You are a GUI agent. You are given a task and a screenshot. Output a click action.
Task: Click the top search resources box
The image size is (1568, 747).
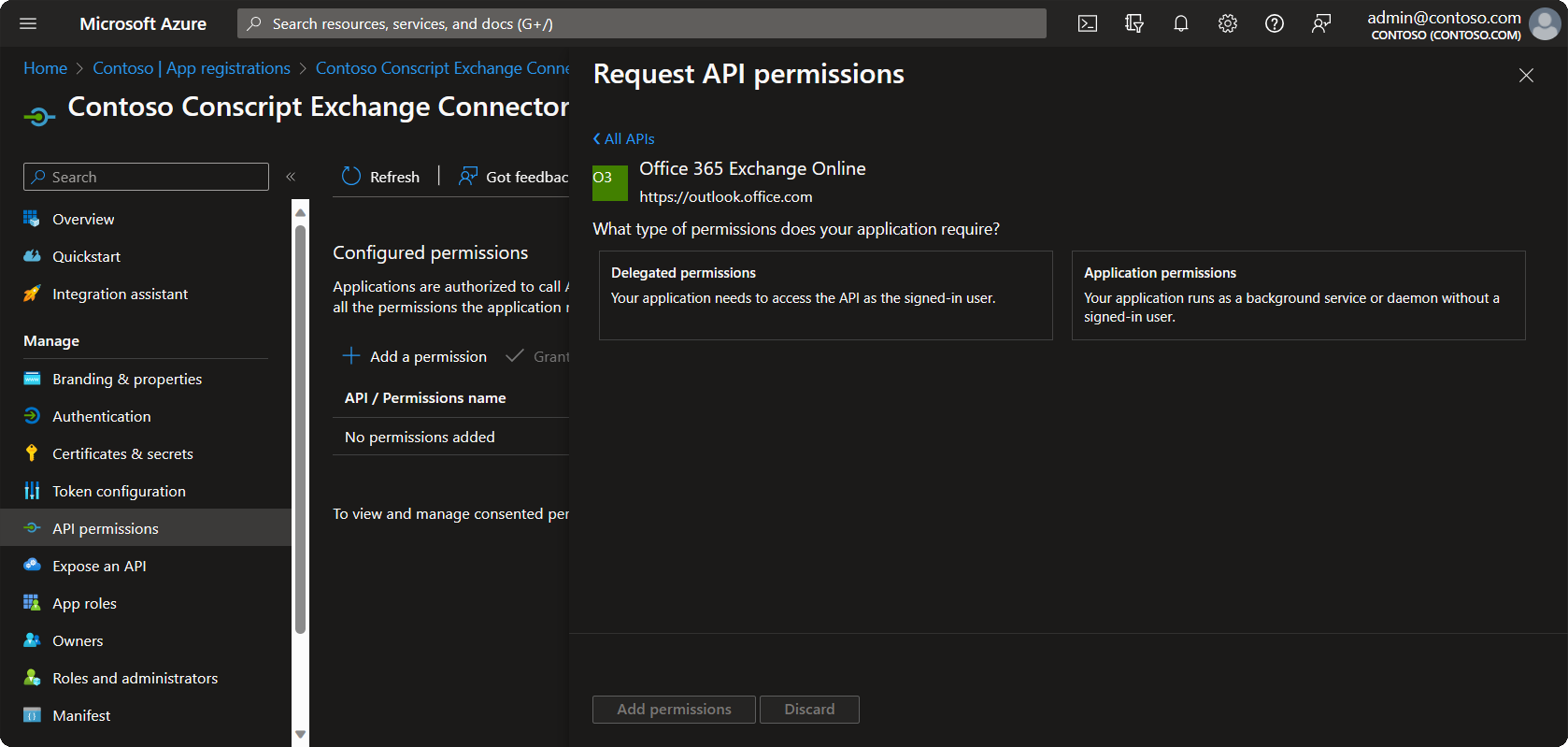pos(642,23)
